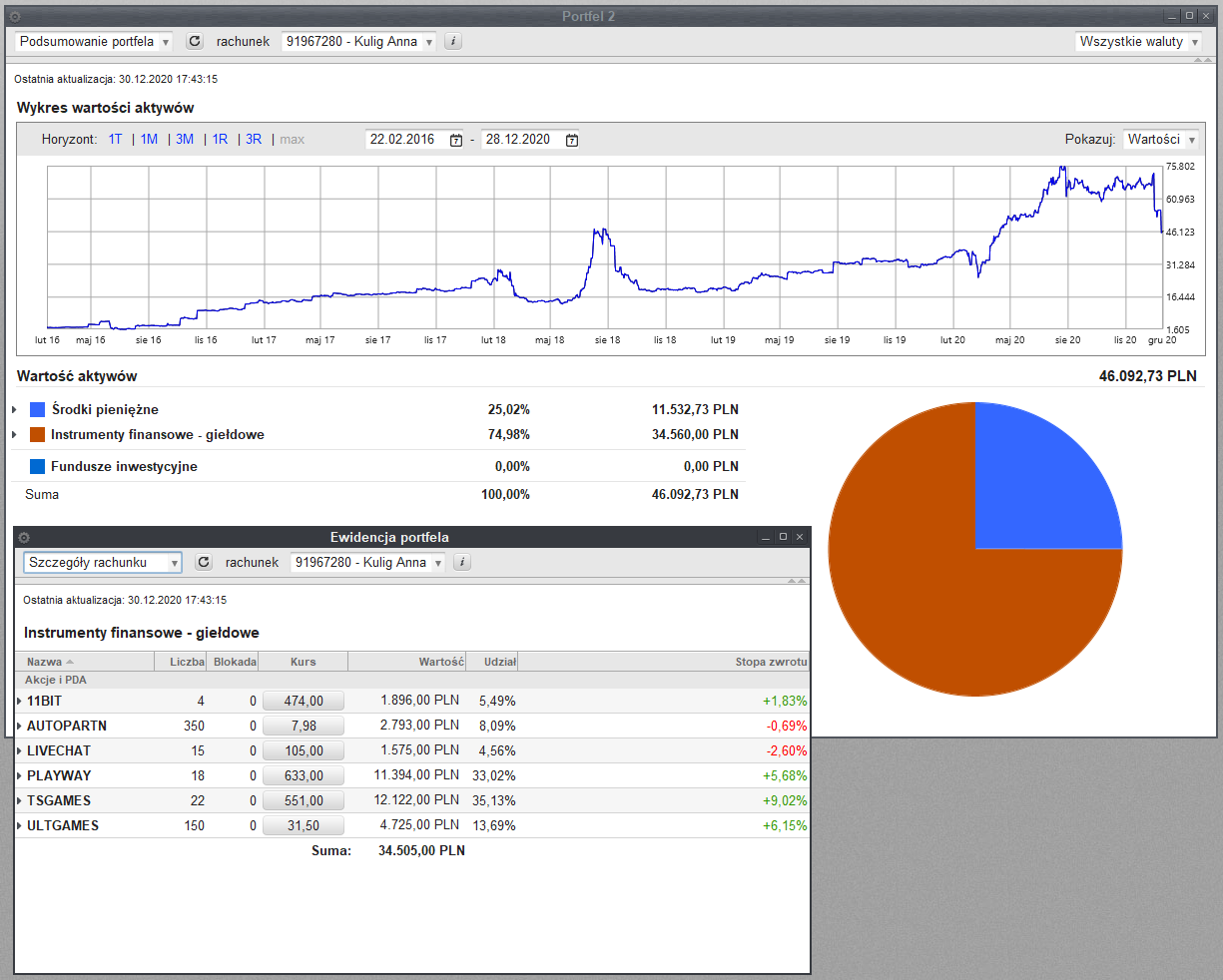Image resolution: width=1223 pixels, height=980 pixels.
Task: Click the blue Środki pieniężne color swatch
Action: (x=37, y=409)
